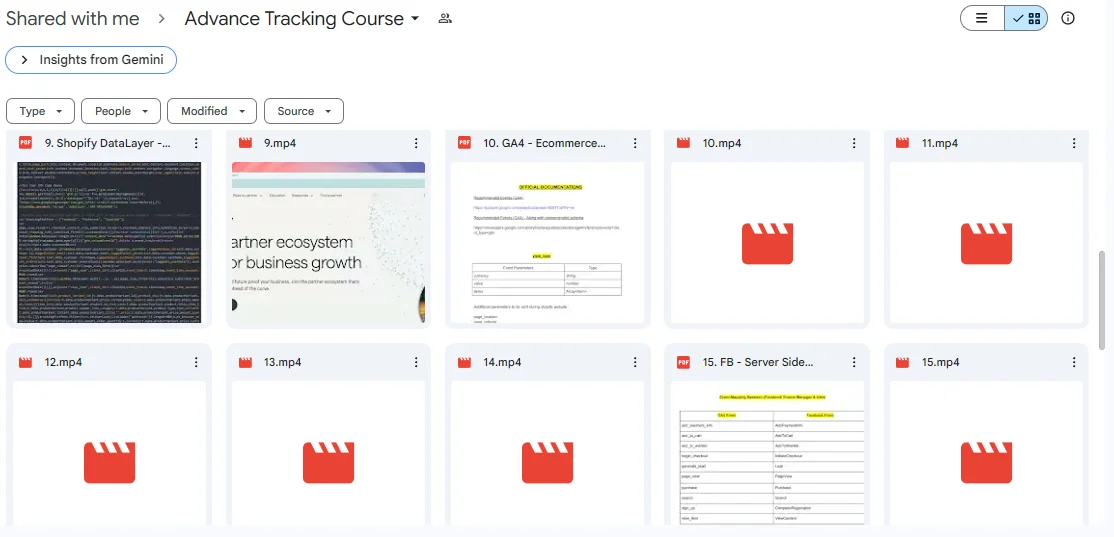The height and width of the screenshot is (537, 1114).
Task: Open the Source filter chip
Action: 304,111
